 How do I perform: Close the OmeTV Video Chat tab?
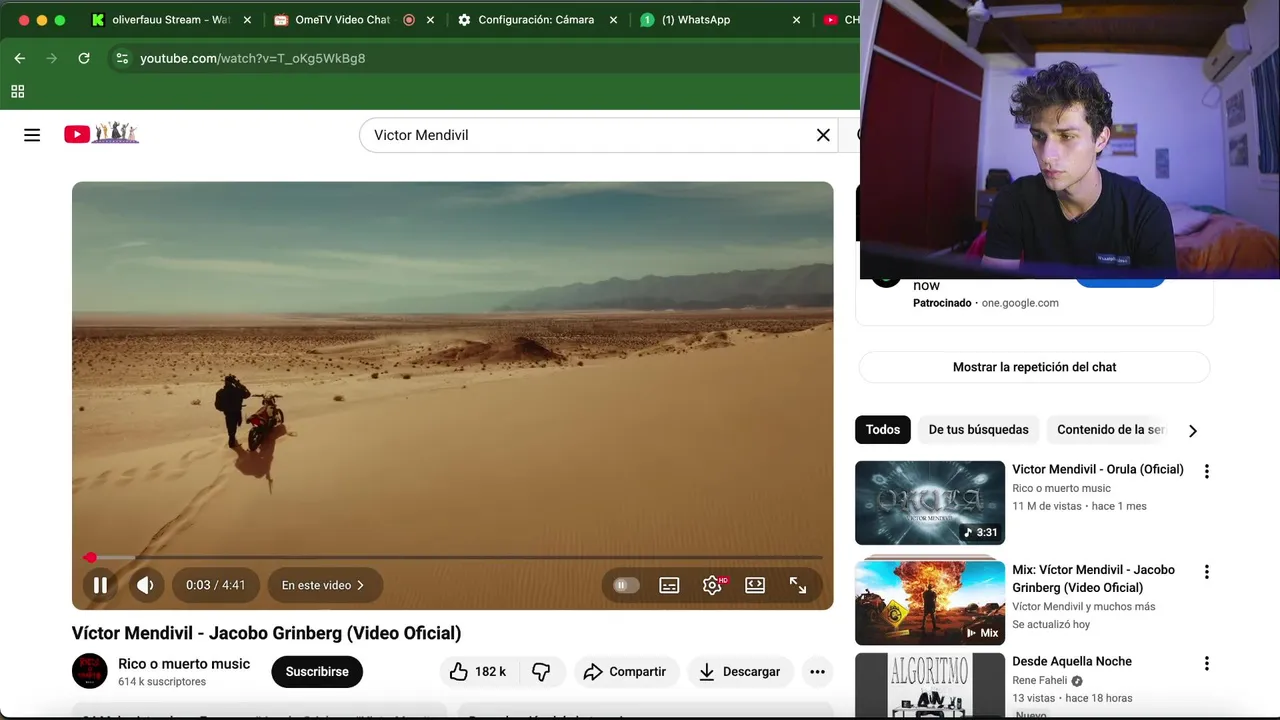[432, 20]
